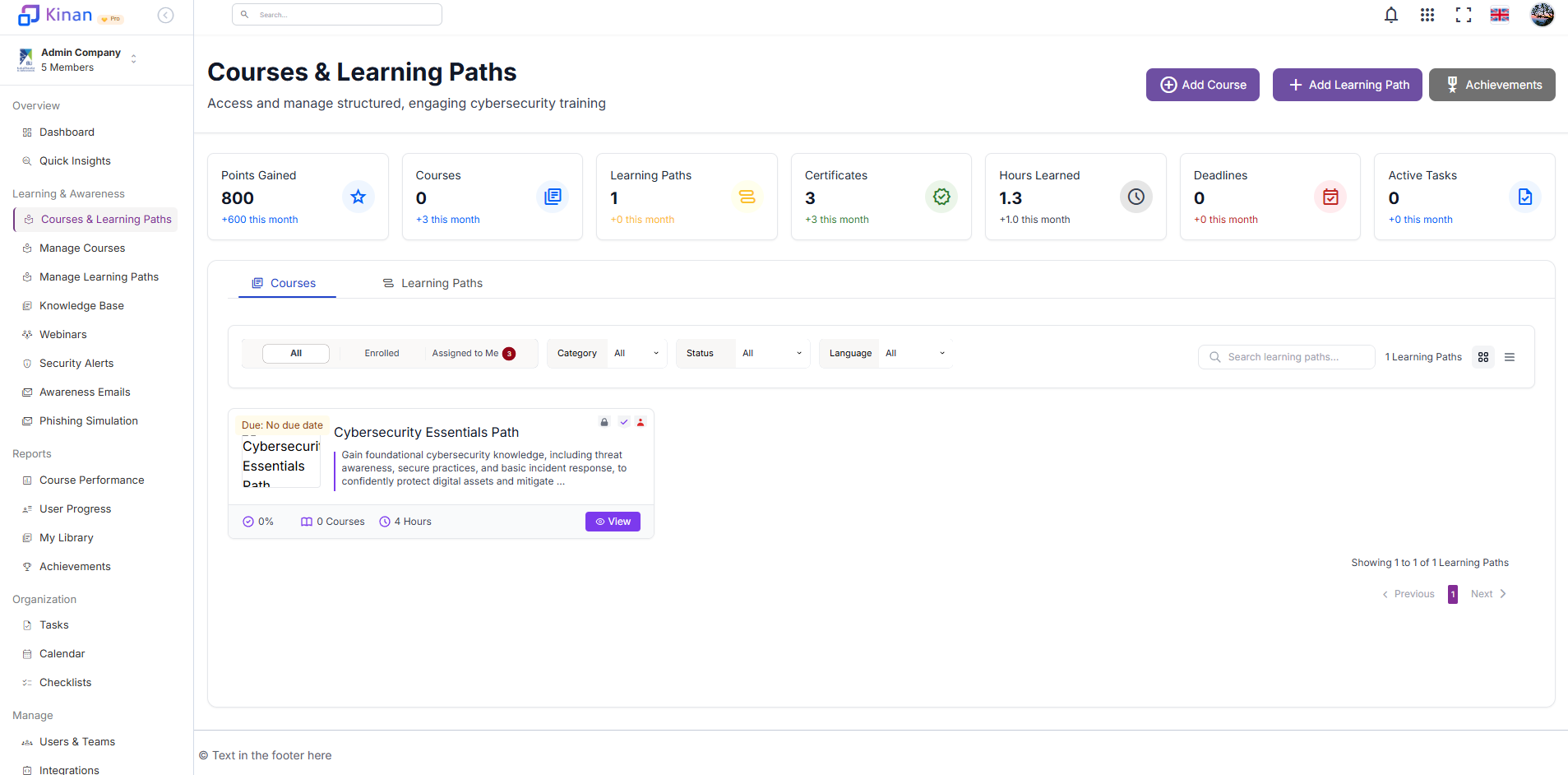The height and width of the screenshot is (775, 1568).
Task: Click the red assigned-user icon on the card
Action: (641, 421)
